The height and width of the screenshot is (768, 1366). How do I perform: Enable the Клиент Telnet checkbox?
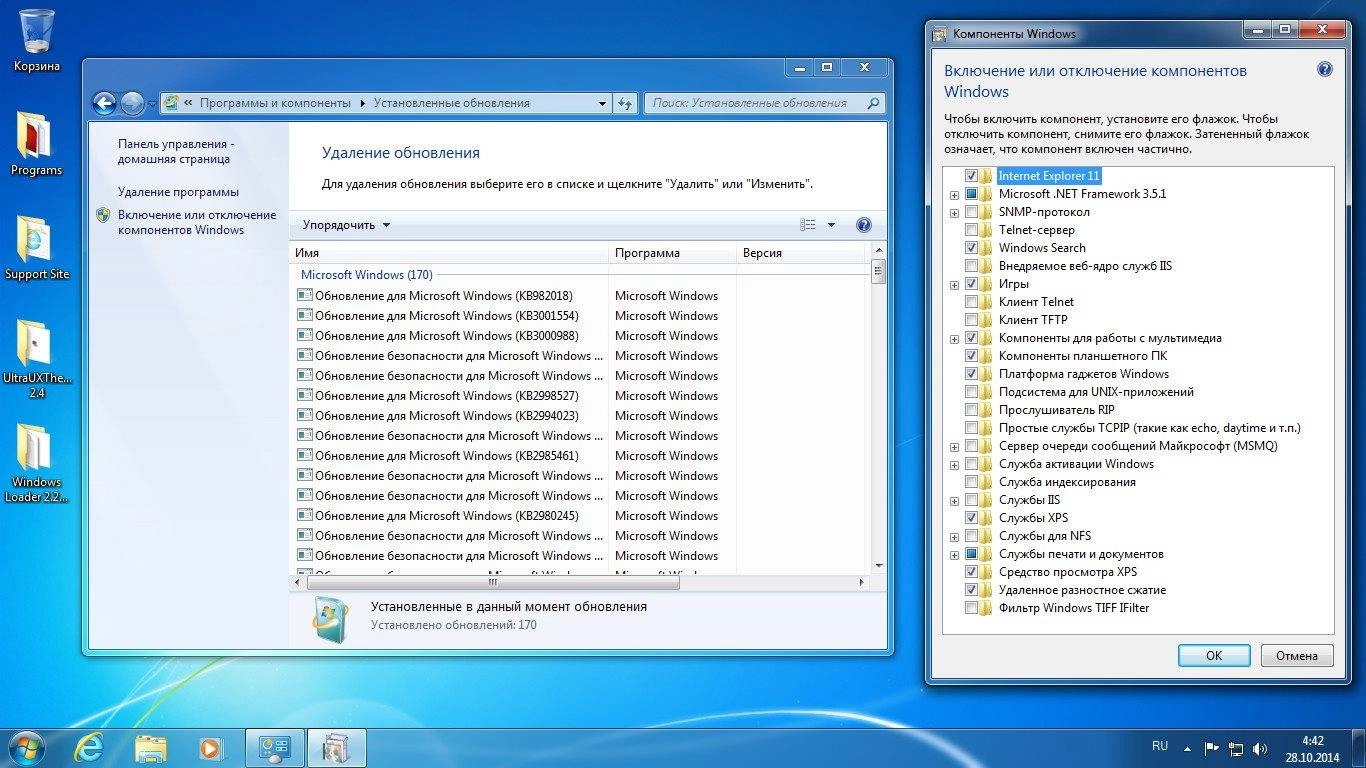tap(971, 302)
